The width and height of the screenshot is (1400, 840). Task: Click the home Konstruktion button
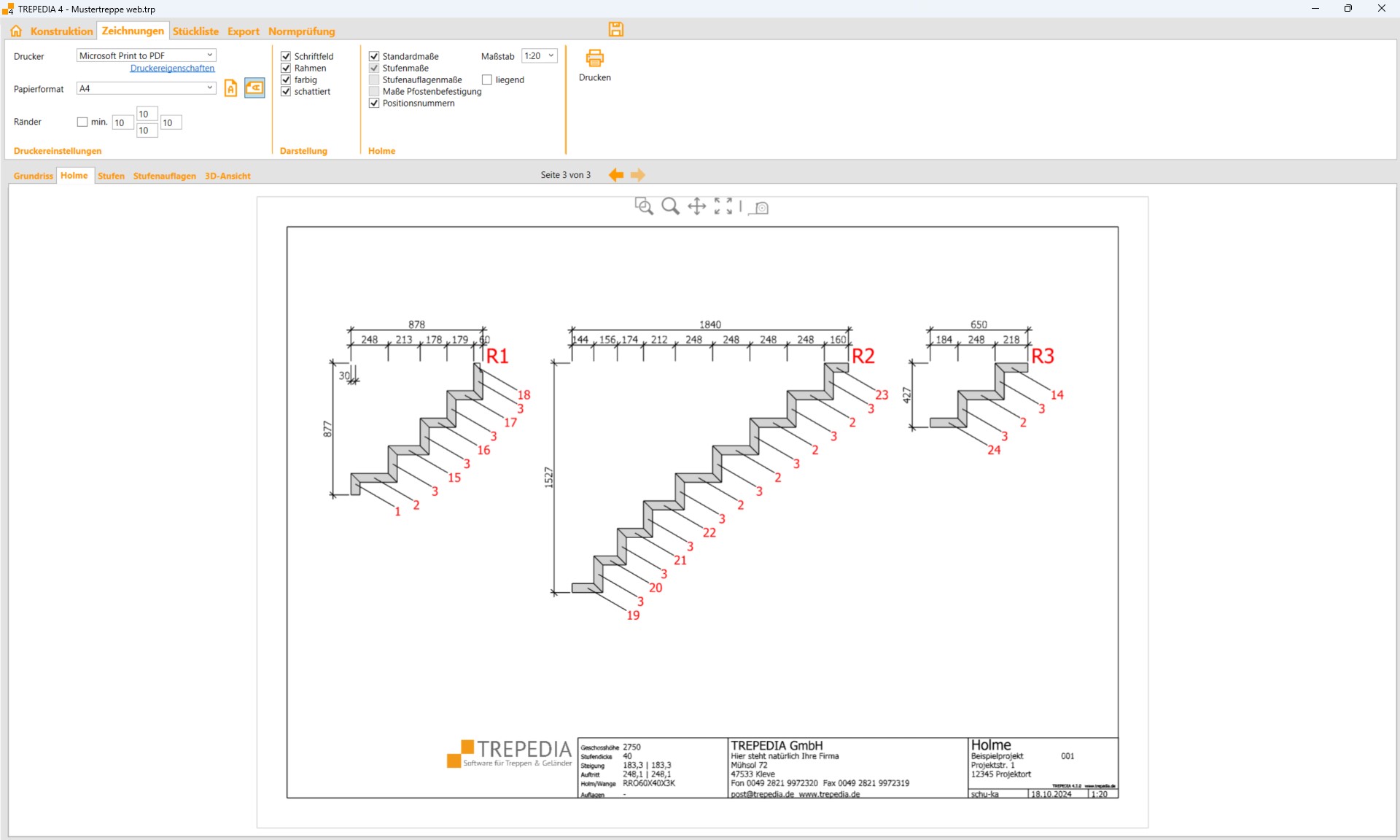16,31
